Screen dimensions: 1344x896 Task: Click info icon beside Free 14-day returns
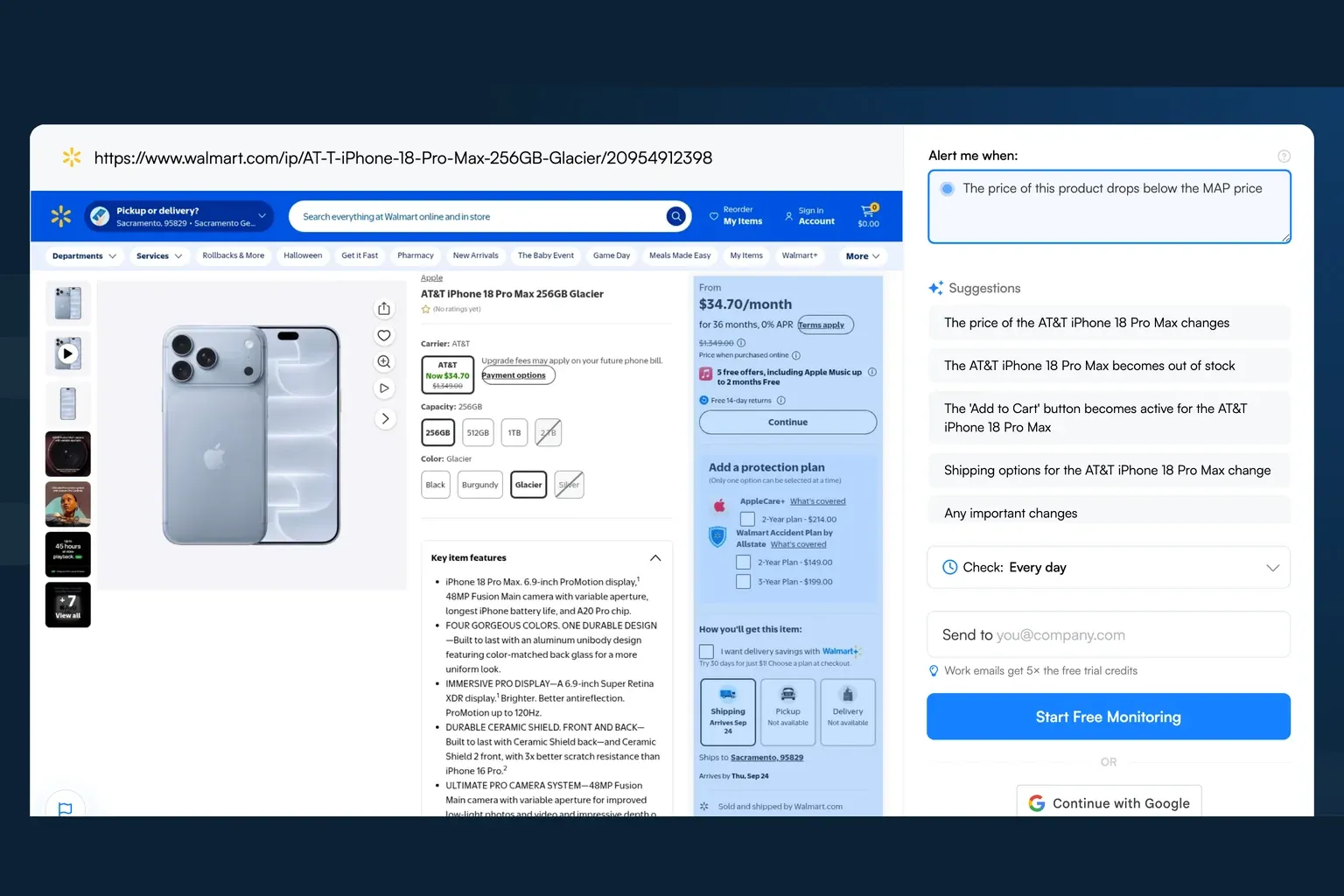(x=781, y=401)
